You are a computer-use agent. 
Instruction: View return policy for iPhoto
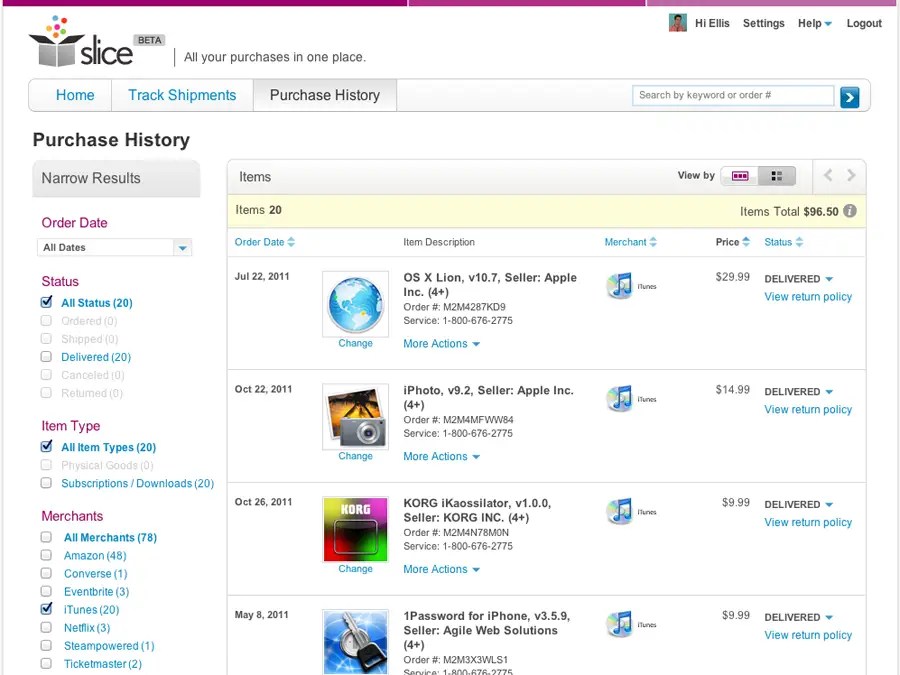[x=808, y=410]
